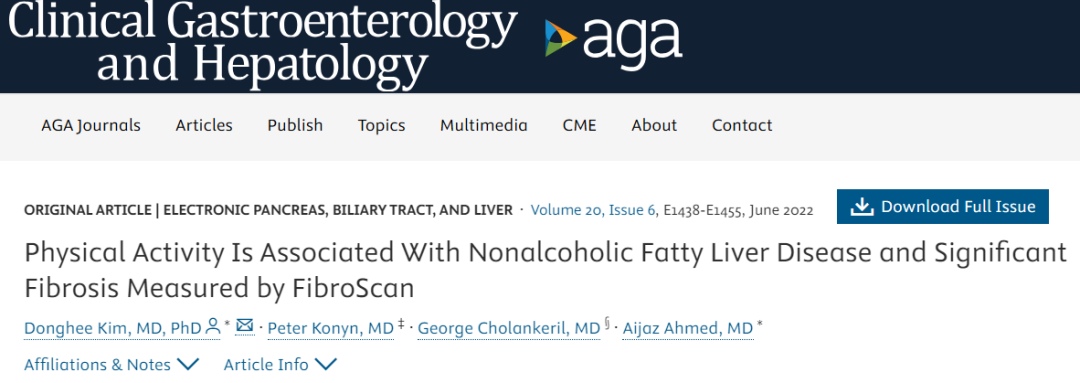Viewport: 1080px width, 383px height.
Task: Expand the Affiliations & Notes chevron
Action: [x=187, y=364]
